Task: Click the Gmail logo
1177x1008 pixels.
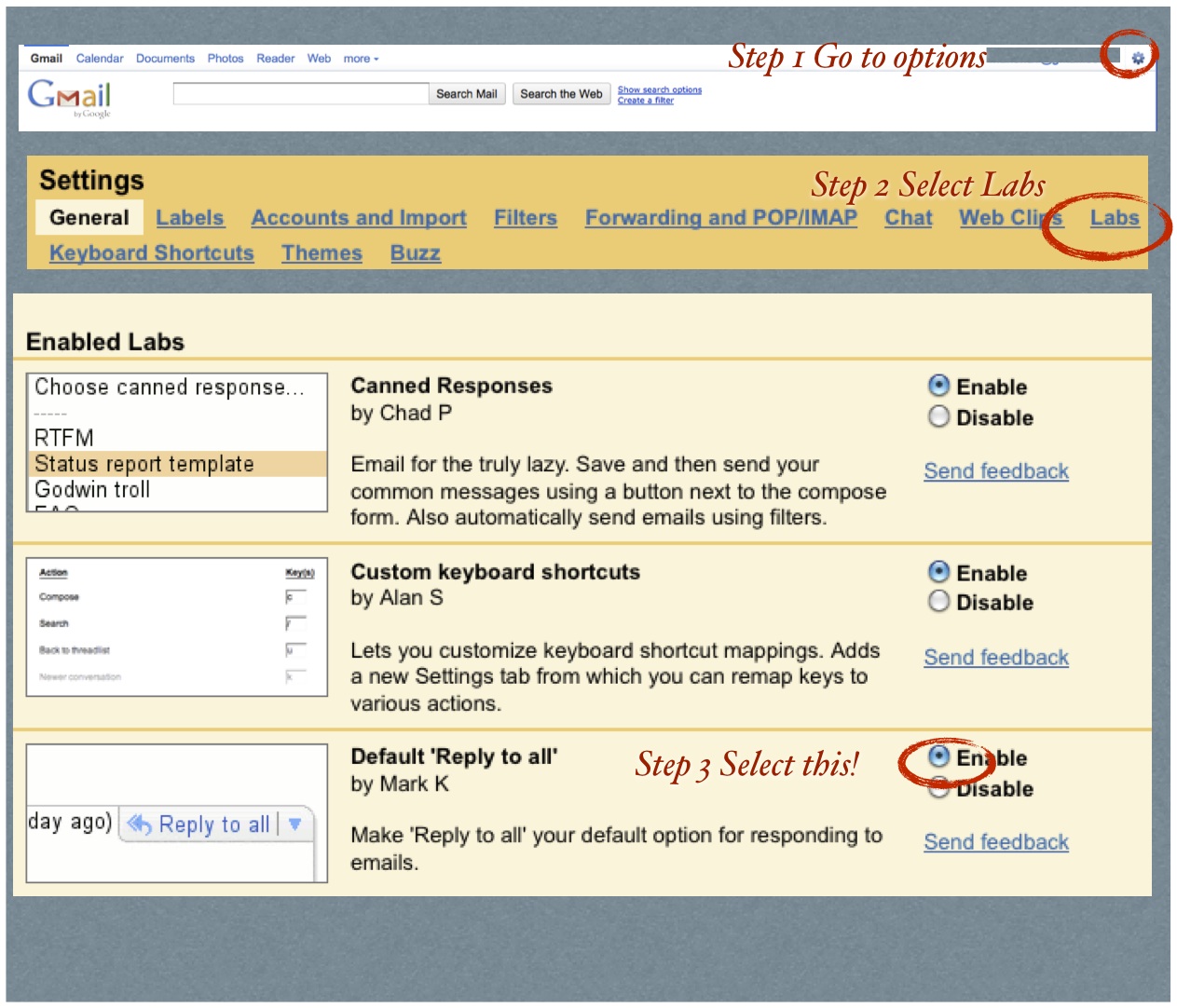Action: pyautogui.click(x=69, y=97)
